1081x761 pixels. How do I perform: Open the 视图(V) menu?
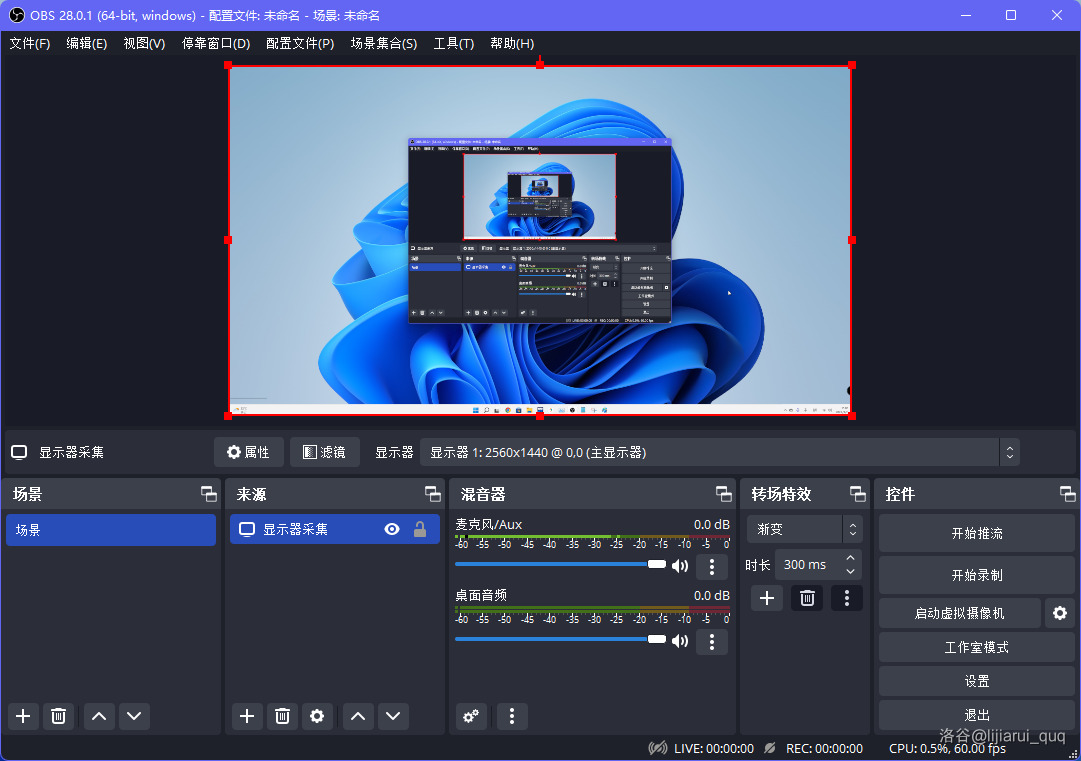pos(144,43)
